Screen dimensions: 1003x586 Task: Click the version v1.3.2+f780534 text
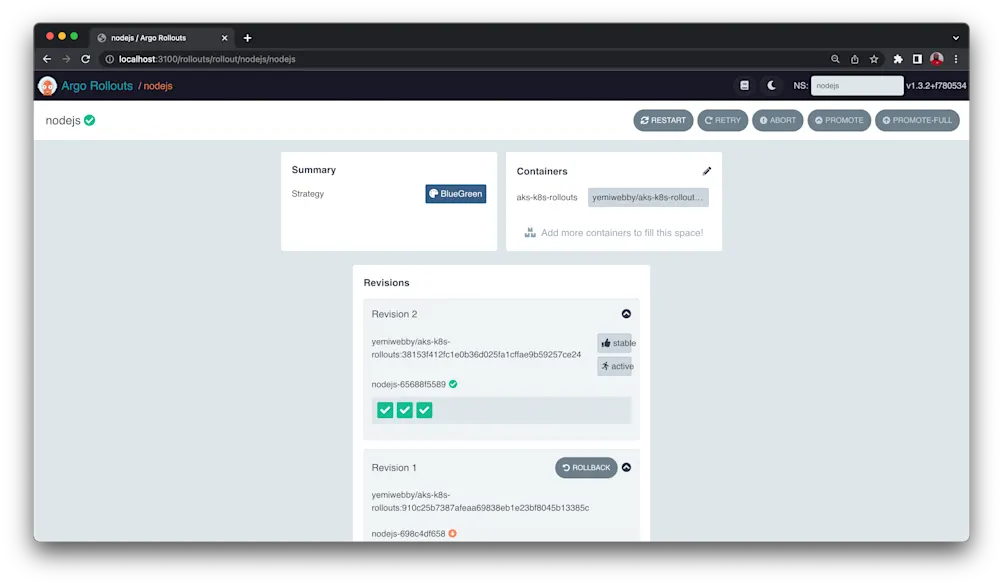936,86
